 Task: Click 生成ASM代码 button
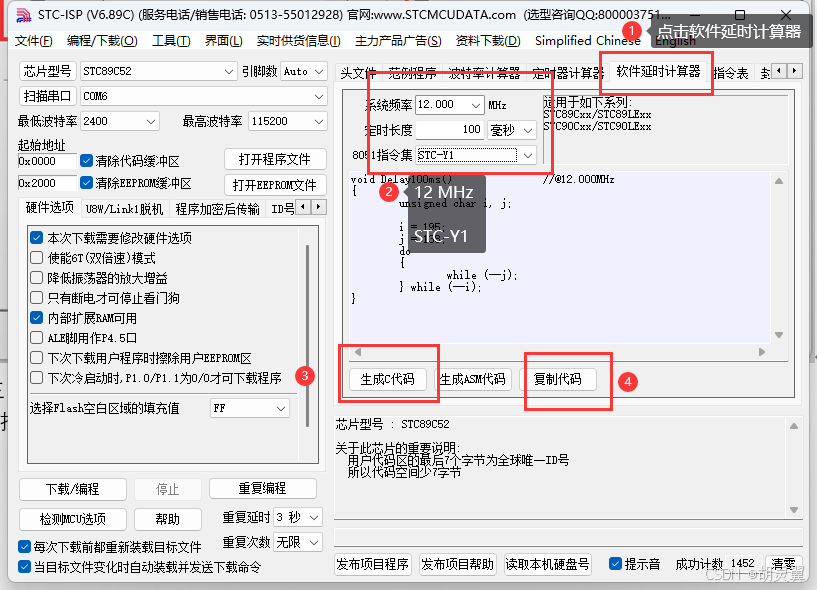pos(473,379)
